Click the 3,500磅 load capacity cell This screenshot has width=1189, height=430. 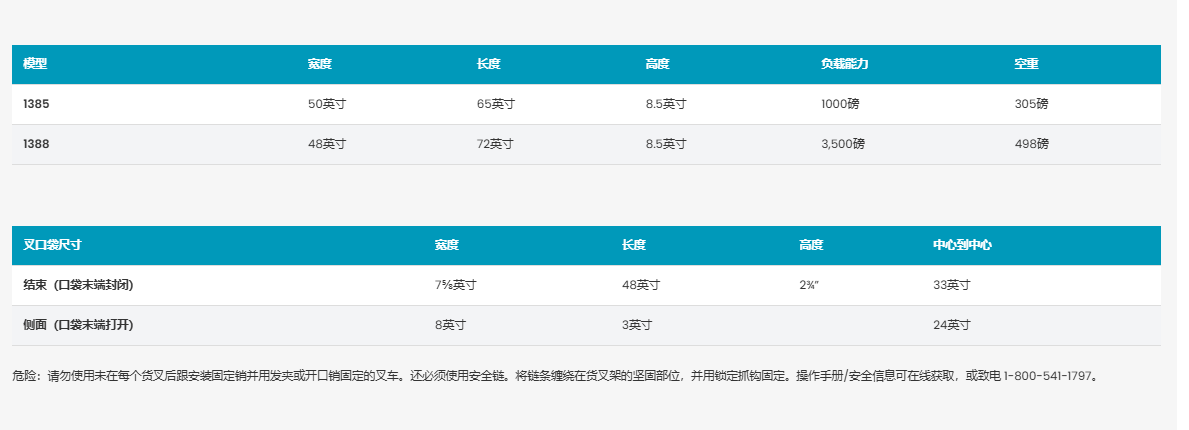coord(843,144)
